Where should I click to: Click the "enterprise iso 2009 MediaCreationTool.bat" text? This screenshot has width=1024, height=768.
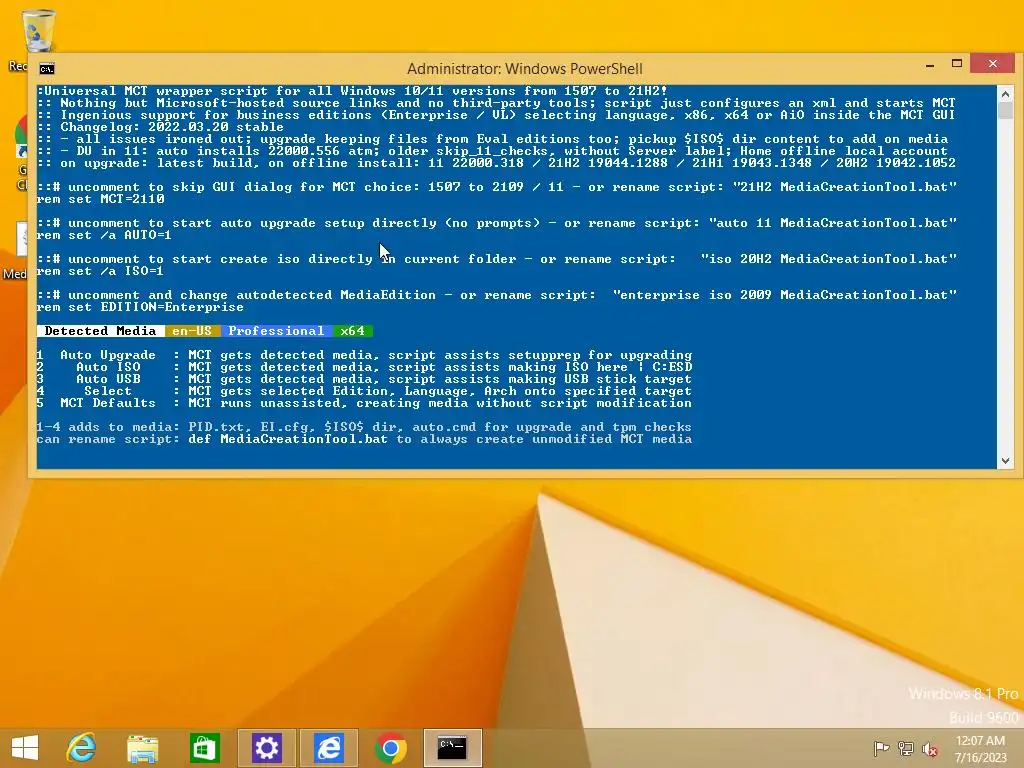pyautogui.click(x=785, y=295)
